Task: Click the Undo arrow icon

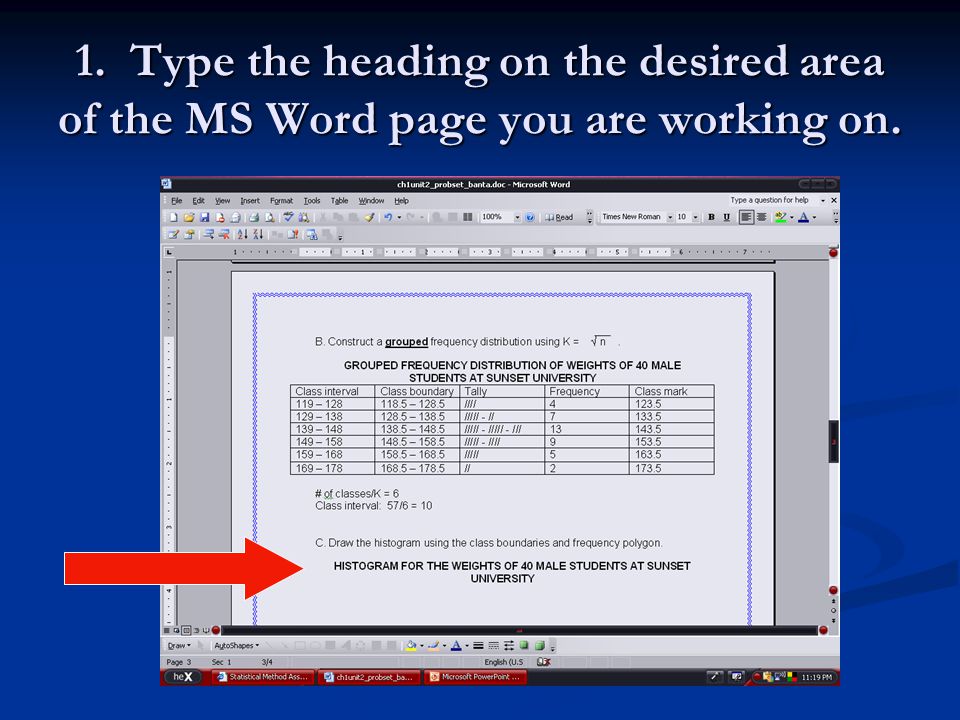Action: click(x=388, y=217)
